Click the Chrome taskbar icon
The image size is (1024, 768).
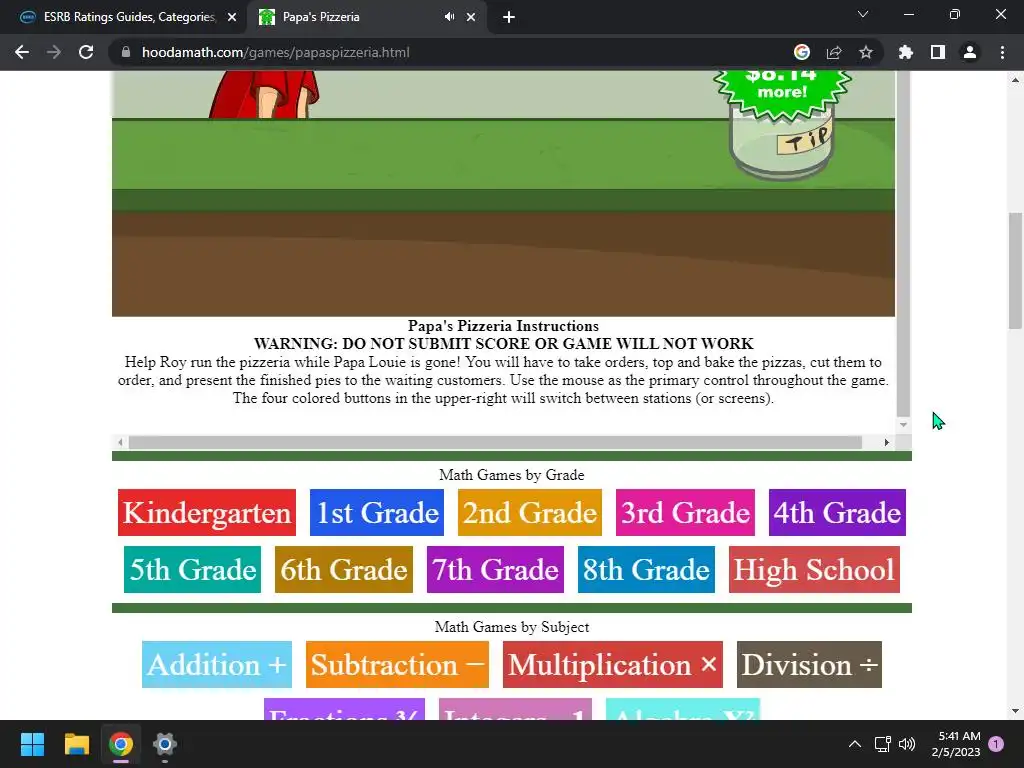click(x=121, y=744)
